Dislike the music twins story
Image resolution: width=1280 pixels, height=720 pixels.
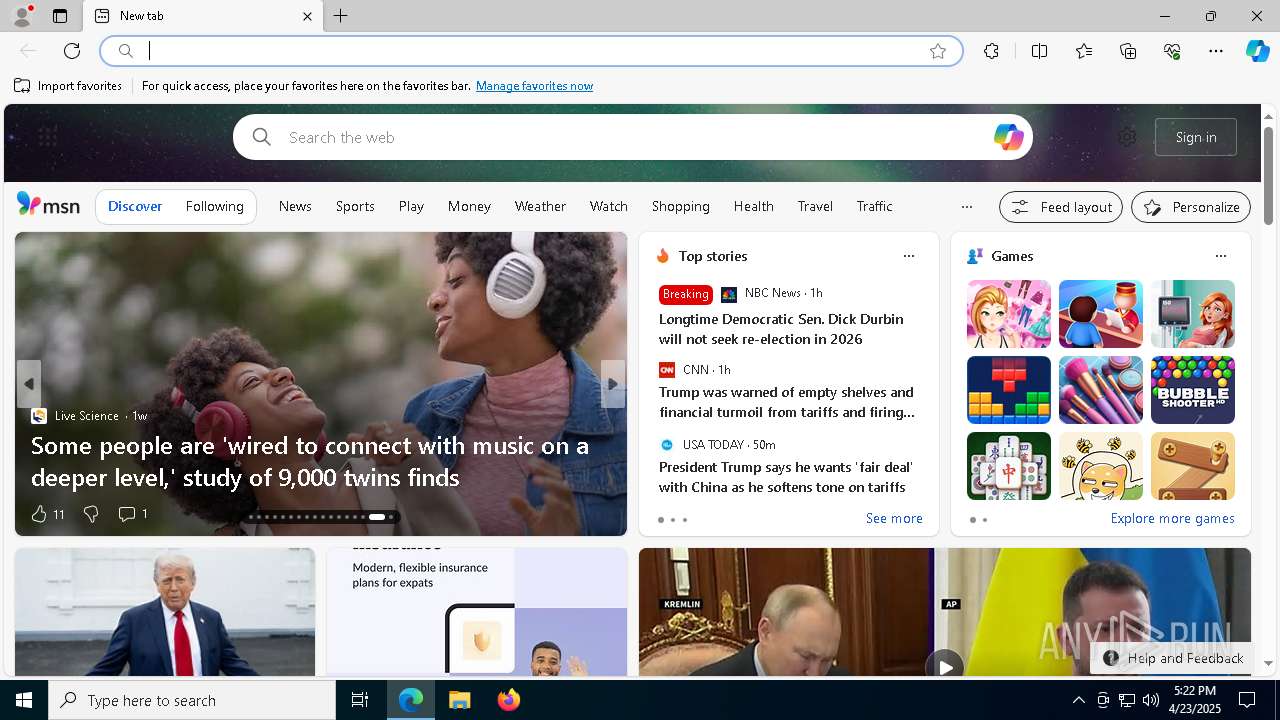tap(91, 514)
